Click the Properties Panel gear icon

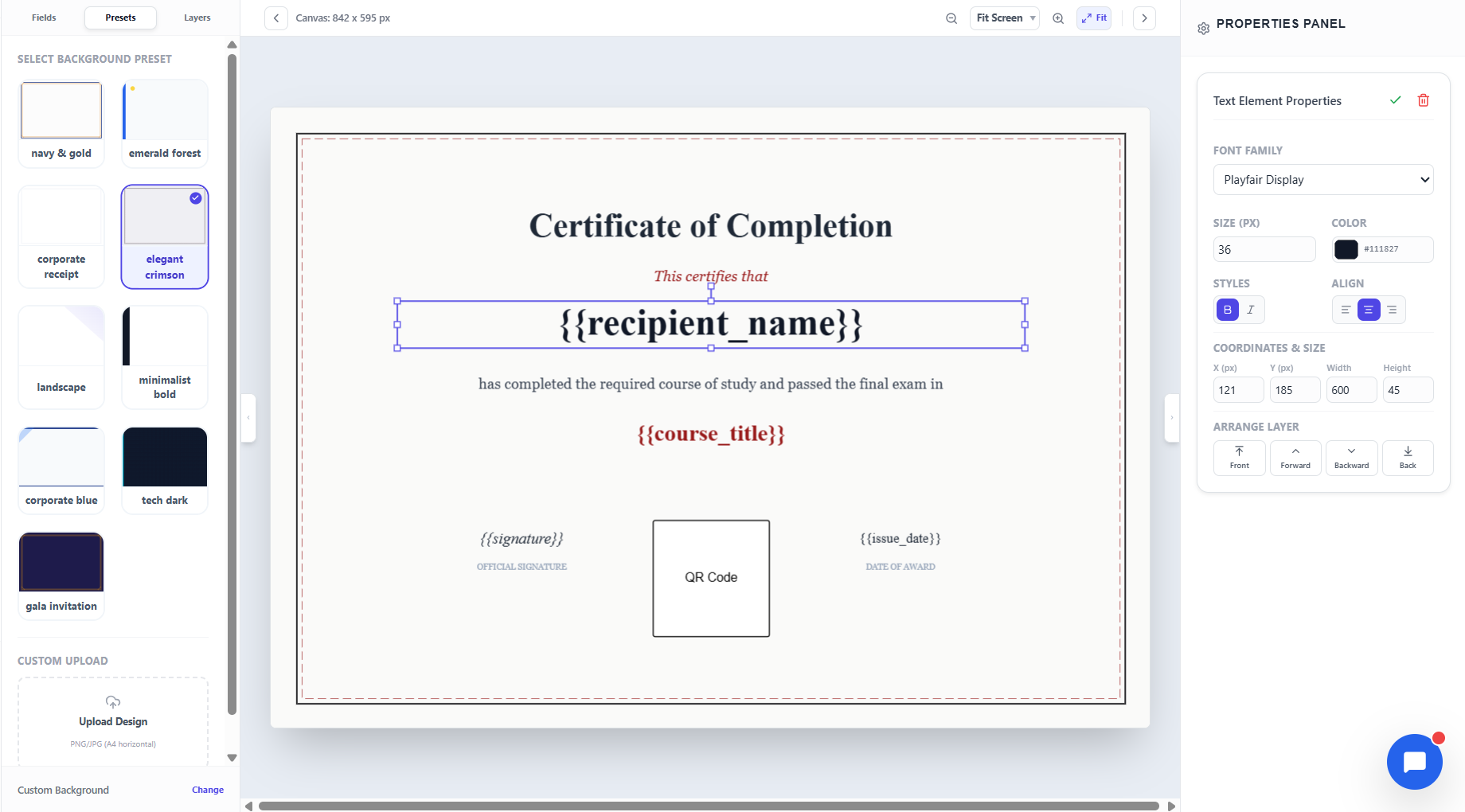[x=1203, y=28]
